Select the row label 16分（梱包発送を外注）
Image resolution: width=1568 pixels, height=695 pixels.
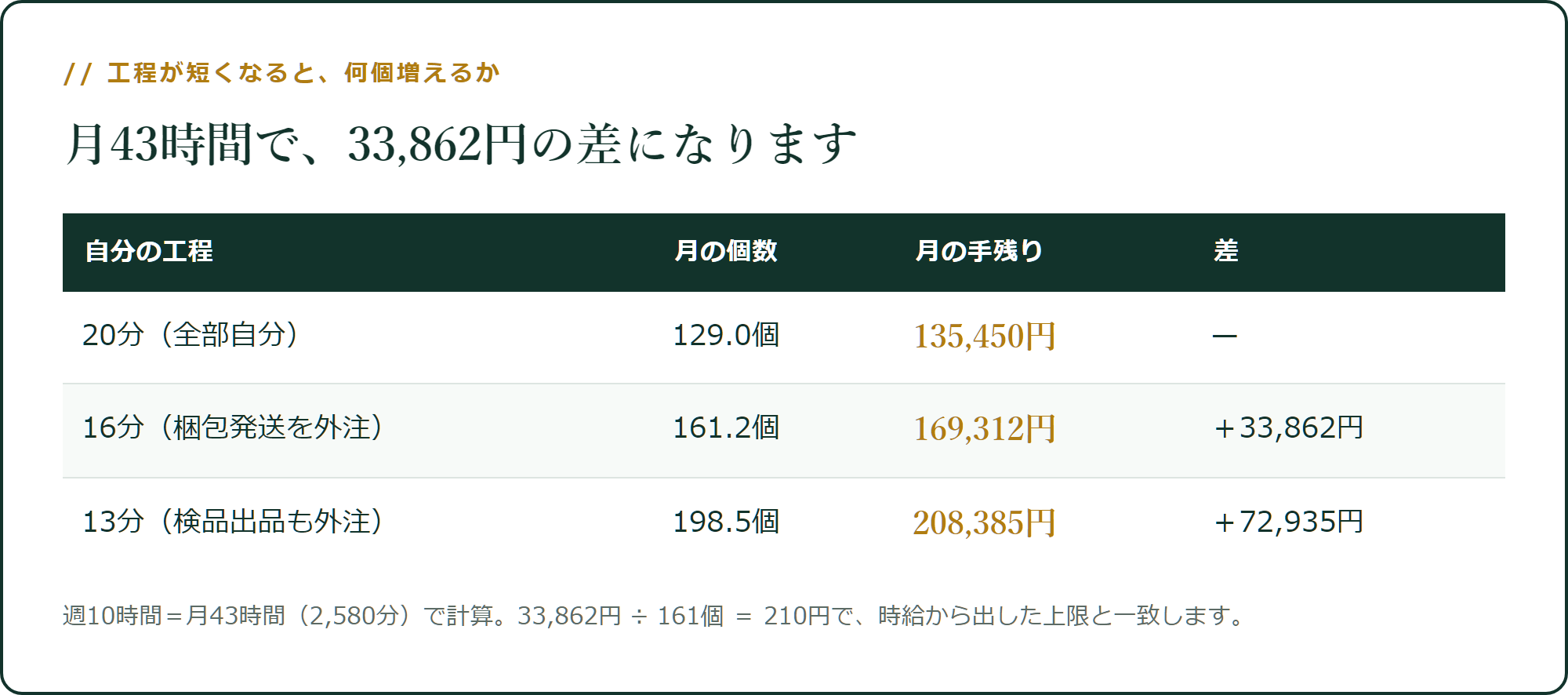click(233, 428)
